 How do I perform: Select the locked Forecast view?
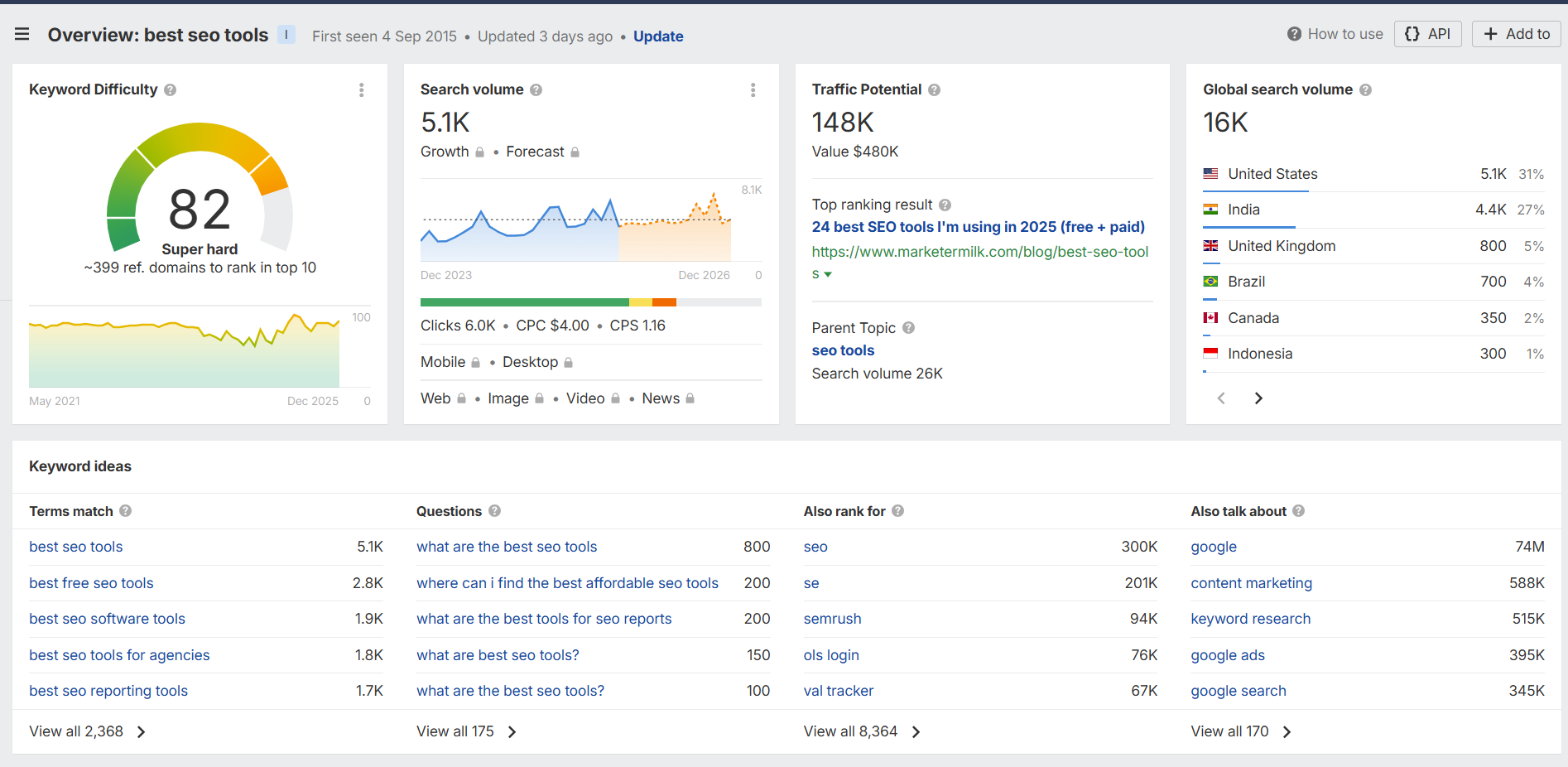(x=535, y=152)
